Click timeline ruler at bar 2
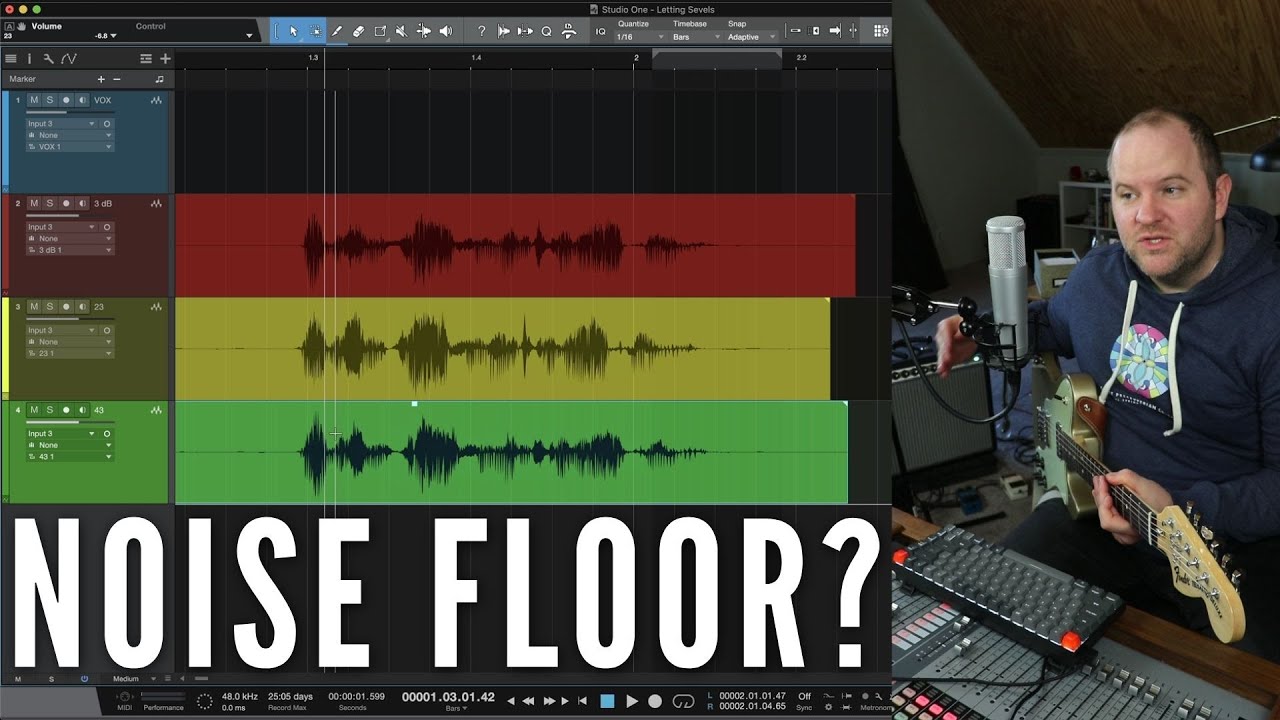Image resolution: width=1280 pixels, height=720 pixels. click(x=636, y=58)
